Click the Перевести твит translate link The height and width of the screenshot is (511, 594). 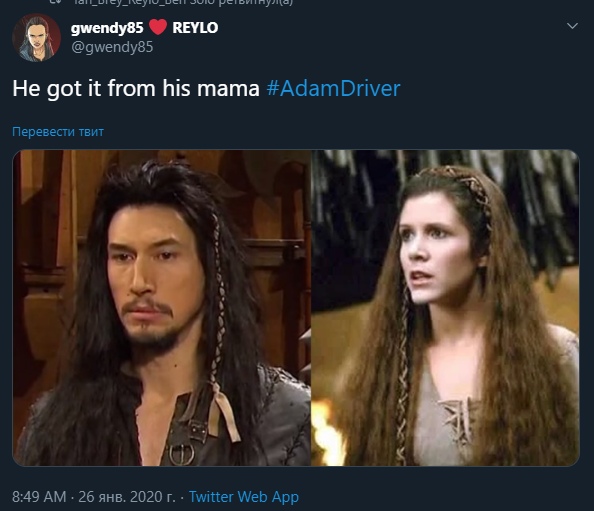click(x=58, y=132)
